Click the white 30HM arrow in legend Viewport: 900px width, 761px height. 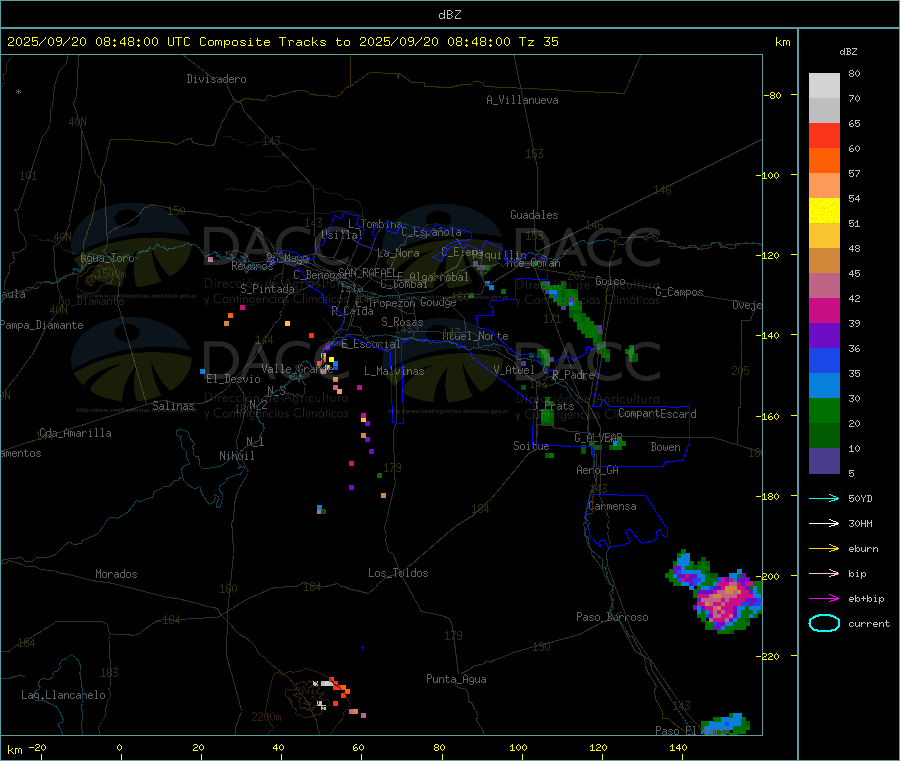824,523
